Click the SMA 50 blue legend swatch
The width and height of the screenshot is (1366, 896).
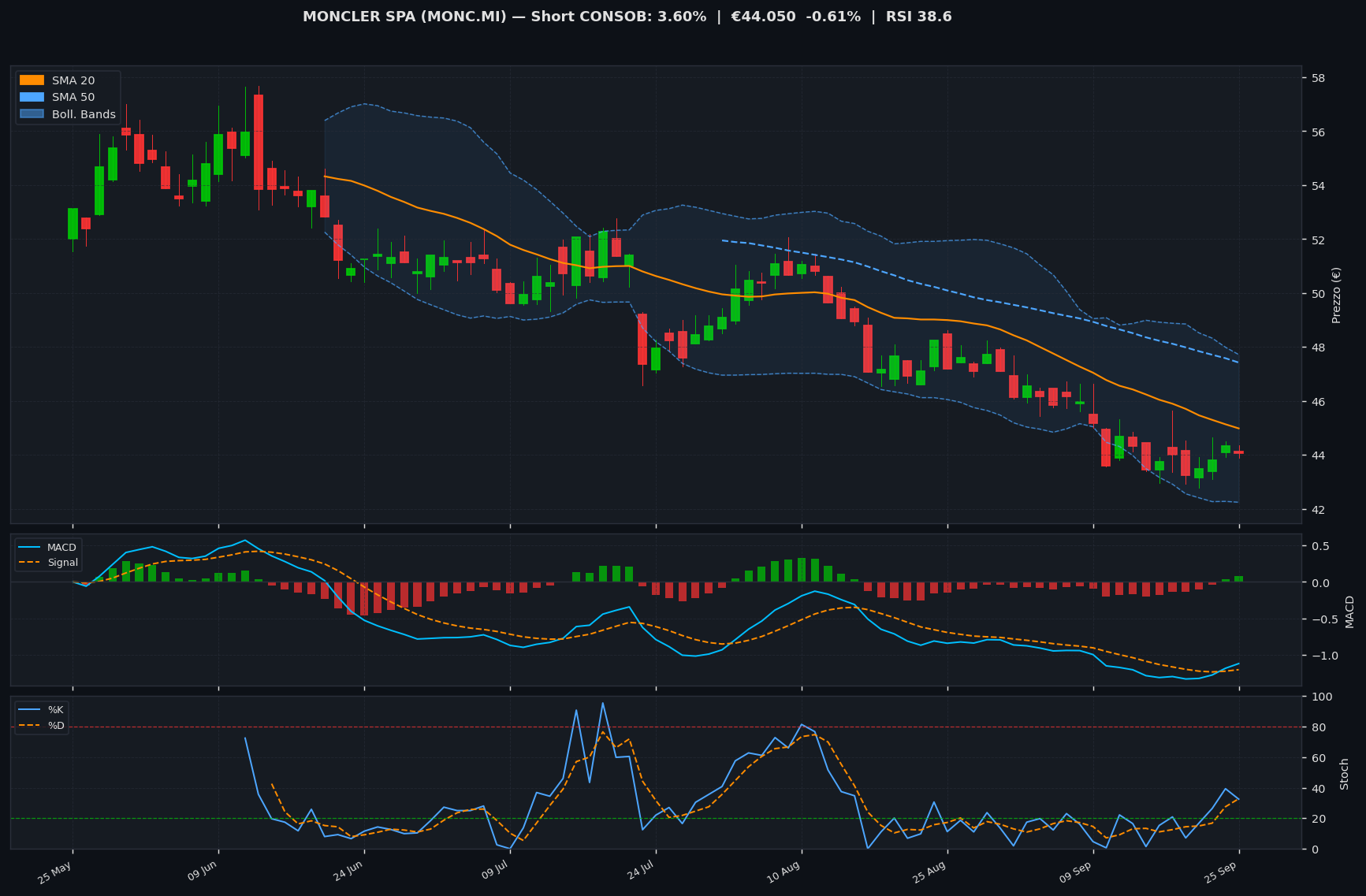[32, 97]
